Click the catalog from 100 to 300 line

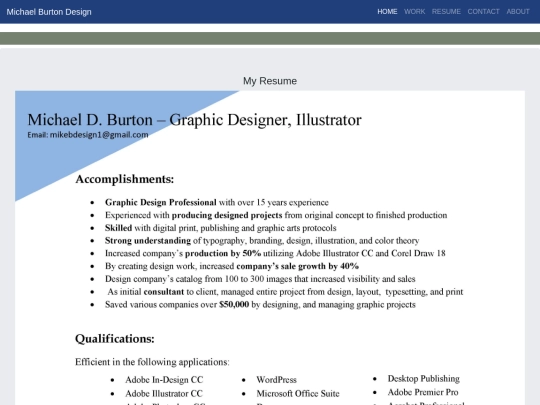coord(260,279)
